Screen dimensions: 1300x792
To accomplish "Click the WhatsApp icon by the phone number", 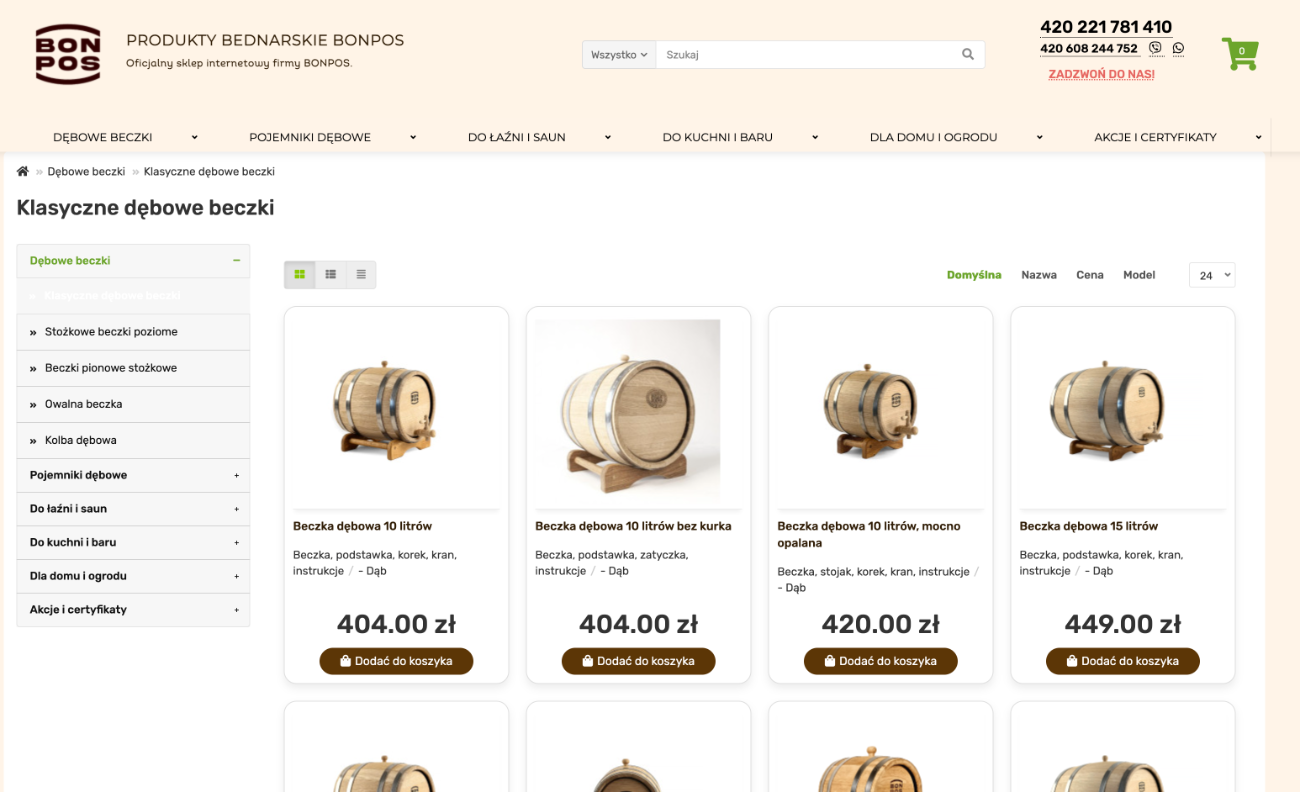I will pyautogui.click(x=1178, y=48).
